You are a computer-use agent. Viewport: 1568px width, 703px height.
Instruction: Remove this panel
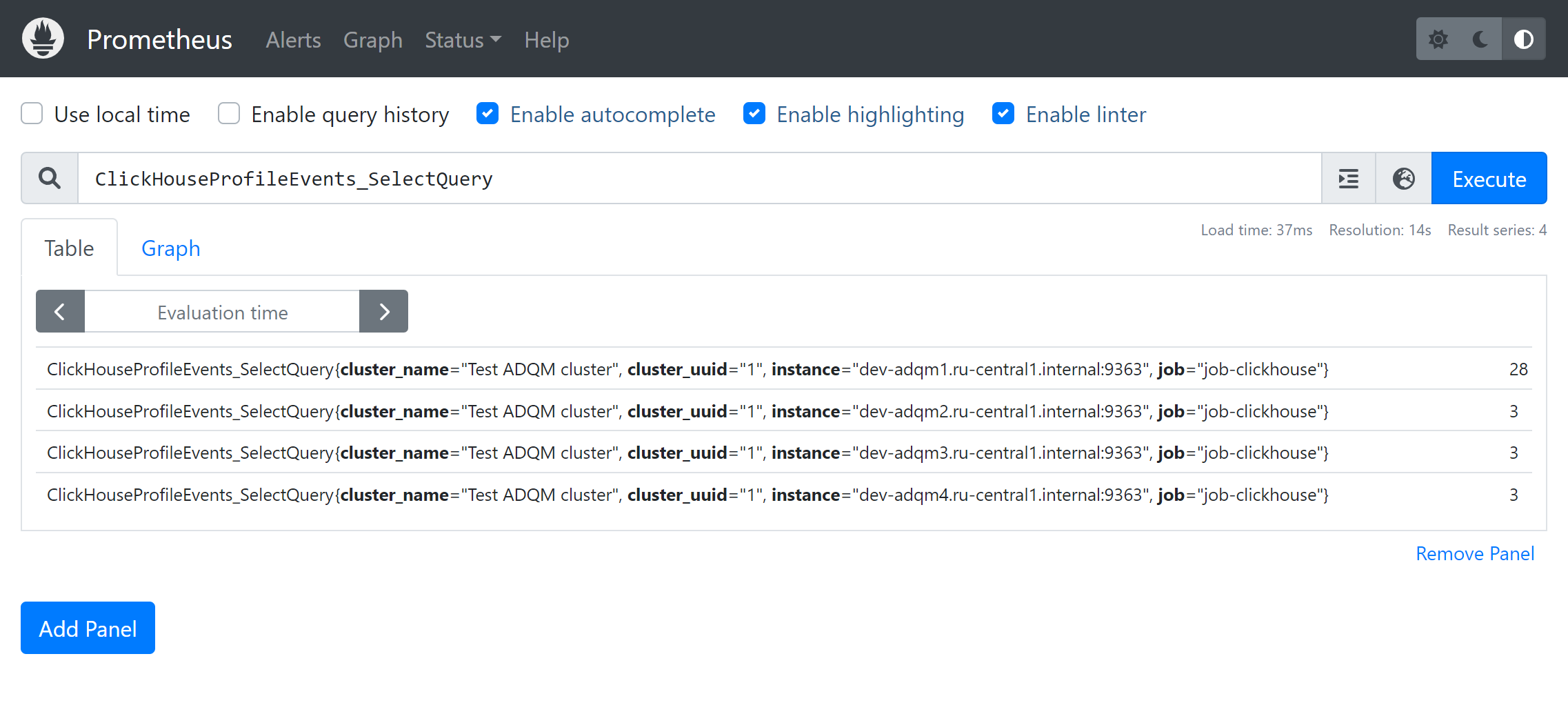(1475, 554)
